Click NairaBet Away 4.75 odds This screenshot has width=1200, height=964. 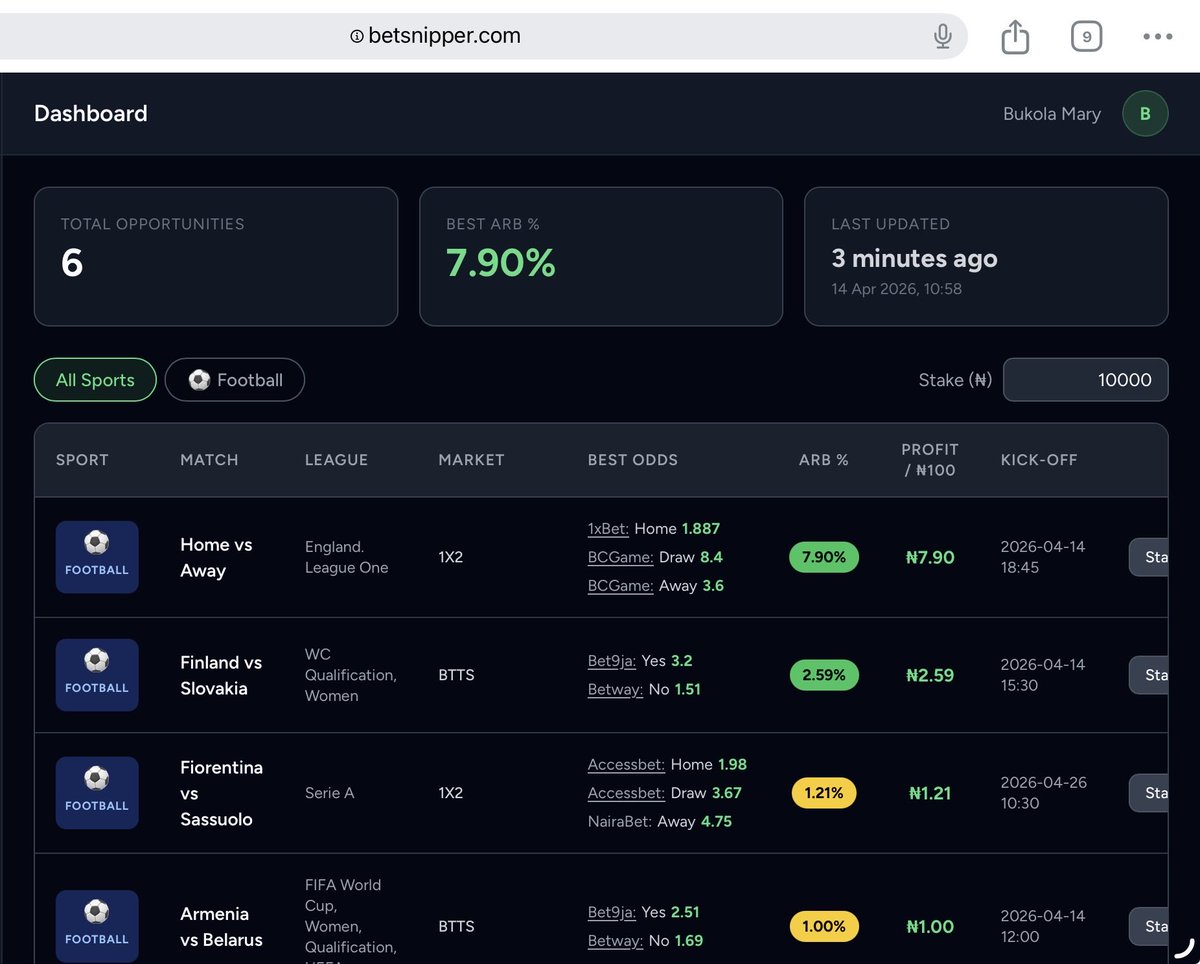[660, 822]
